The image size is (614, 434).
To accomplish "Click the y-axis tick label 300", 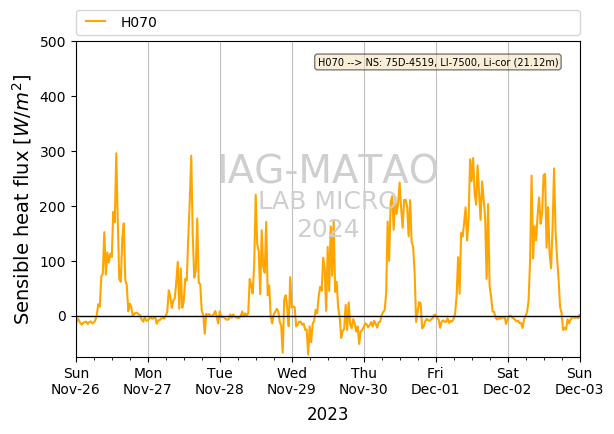I will [x=53, y=152].
